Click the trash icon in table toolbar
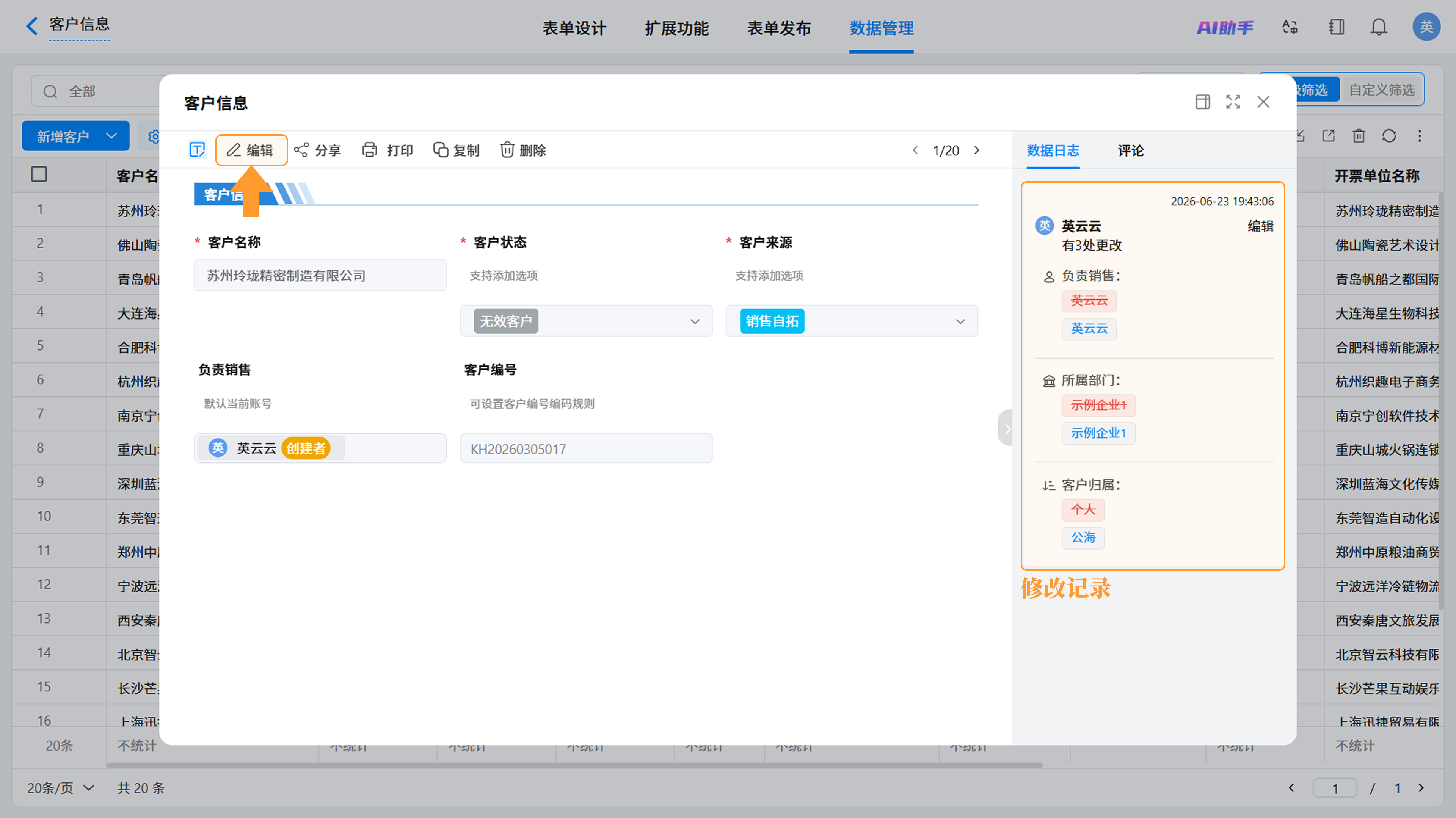This screenshot has height=818, width=1456. [1359, 136]
